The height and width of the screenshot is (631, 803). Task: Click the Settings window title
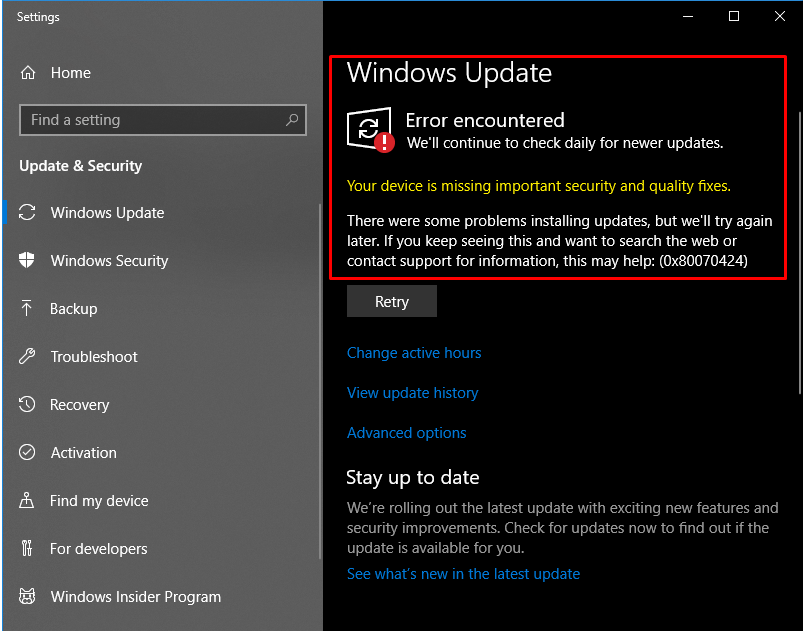pyautogui.click(x=38, y=17)
